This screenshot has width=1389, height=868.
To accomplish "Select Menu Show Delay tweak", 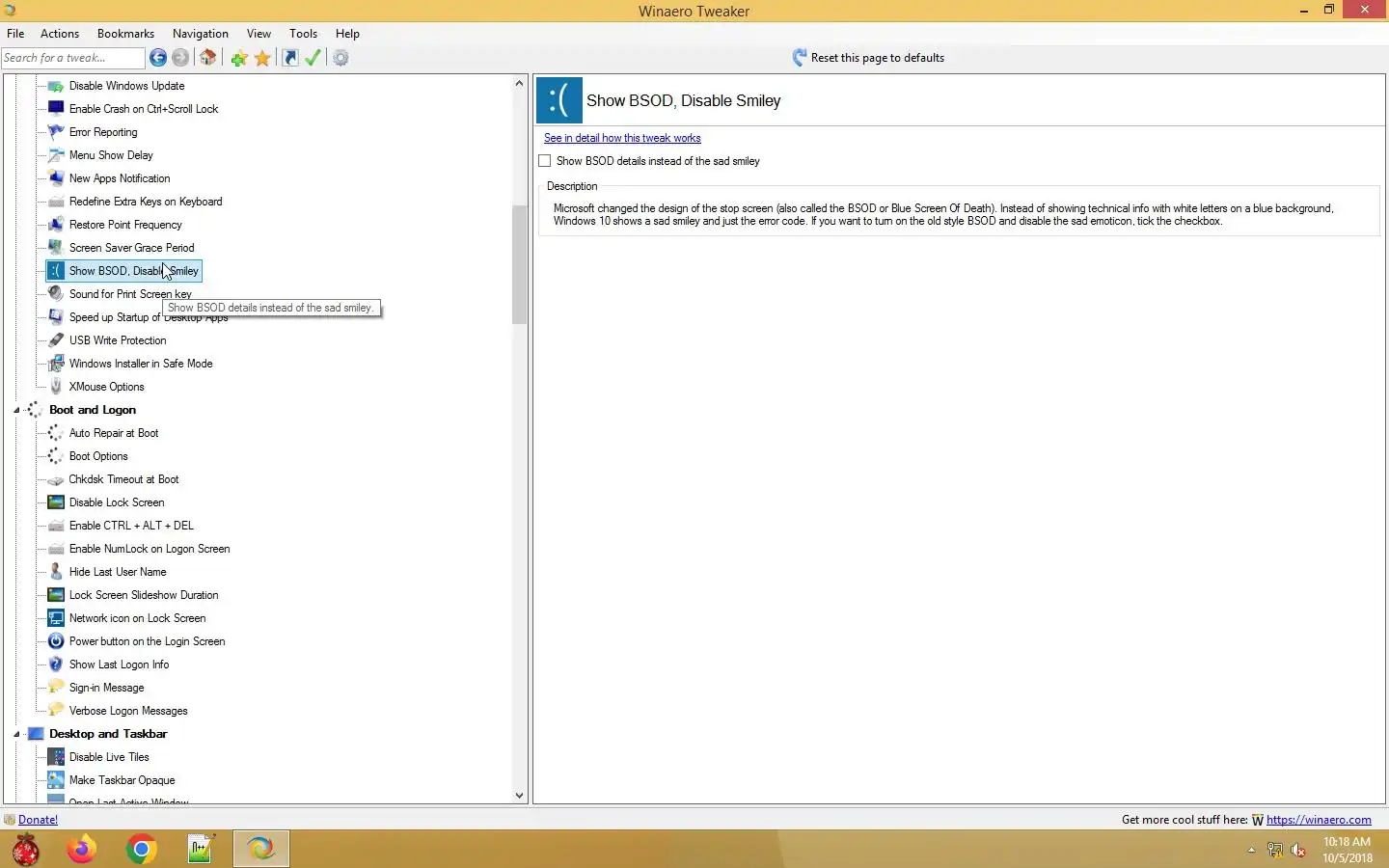I will [111, 155].
